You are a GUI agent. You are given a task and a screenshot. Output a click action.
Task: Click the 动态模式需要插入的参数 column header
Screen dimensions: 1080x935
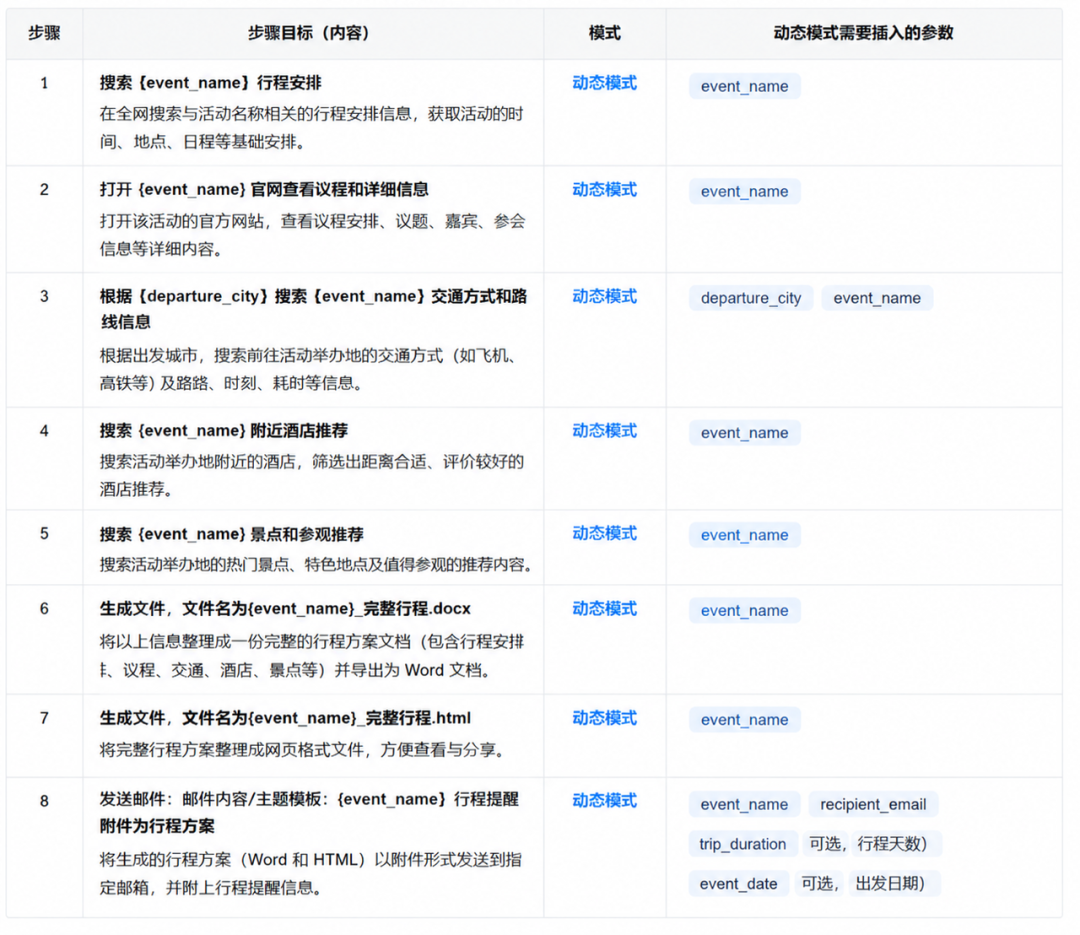pyautogui.click(x=863, y=33)
